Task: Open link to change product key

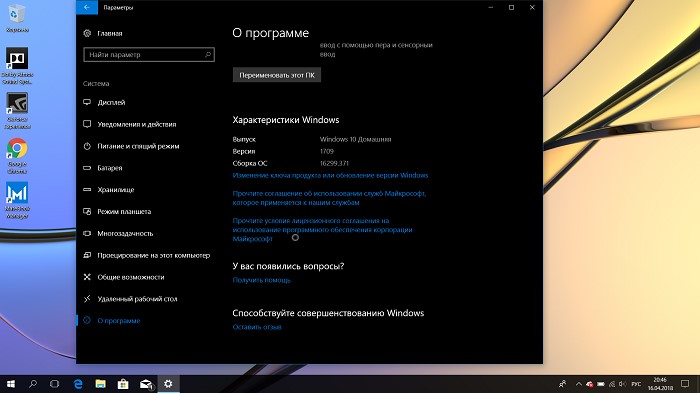Action: tap(330, 176)
